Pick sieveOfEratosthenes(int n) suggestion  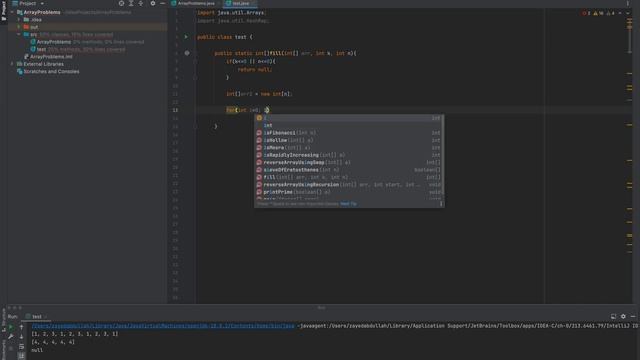point(349,170)
